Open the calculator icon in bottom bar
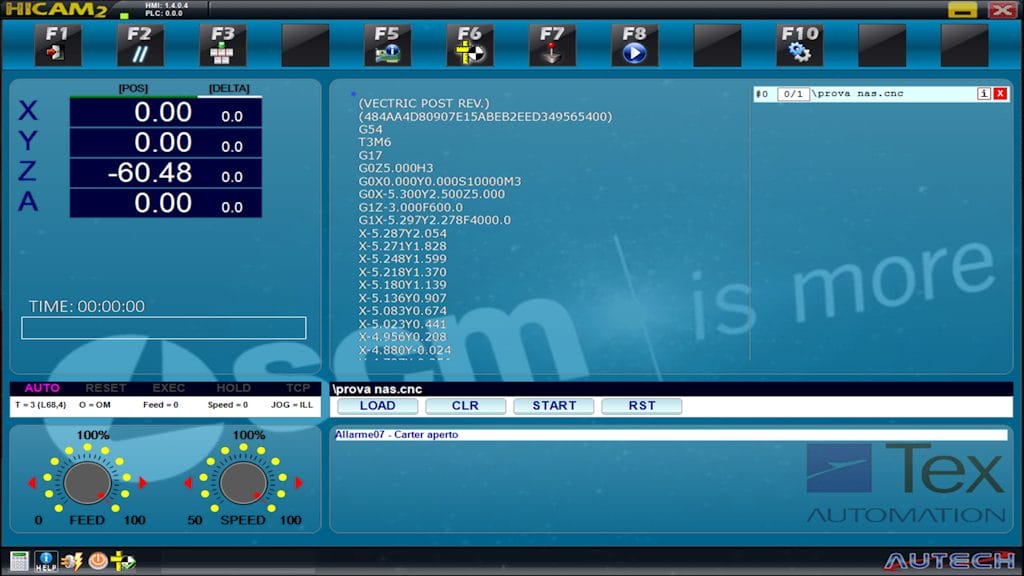1024x576 pixels. pyautogui.click(x=19, y=561)
